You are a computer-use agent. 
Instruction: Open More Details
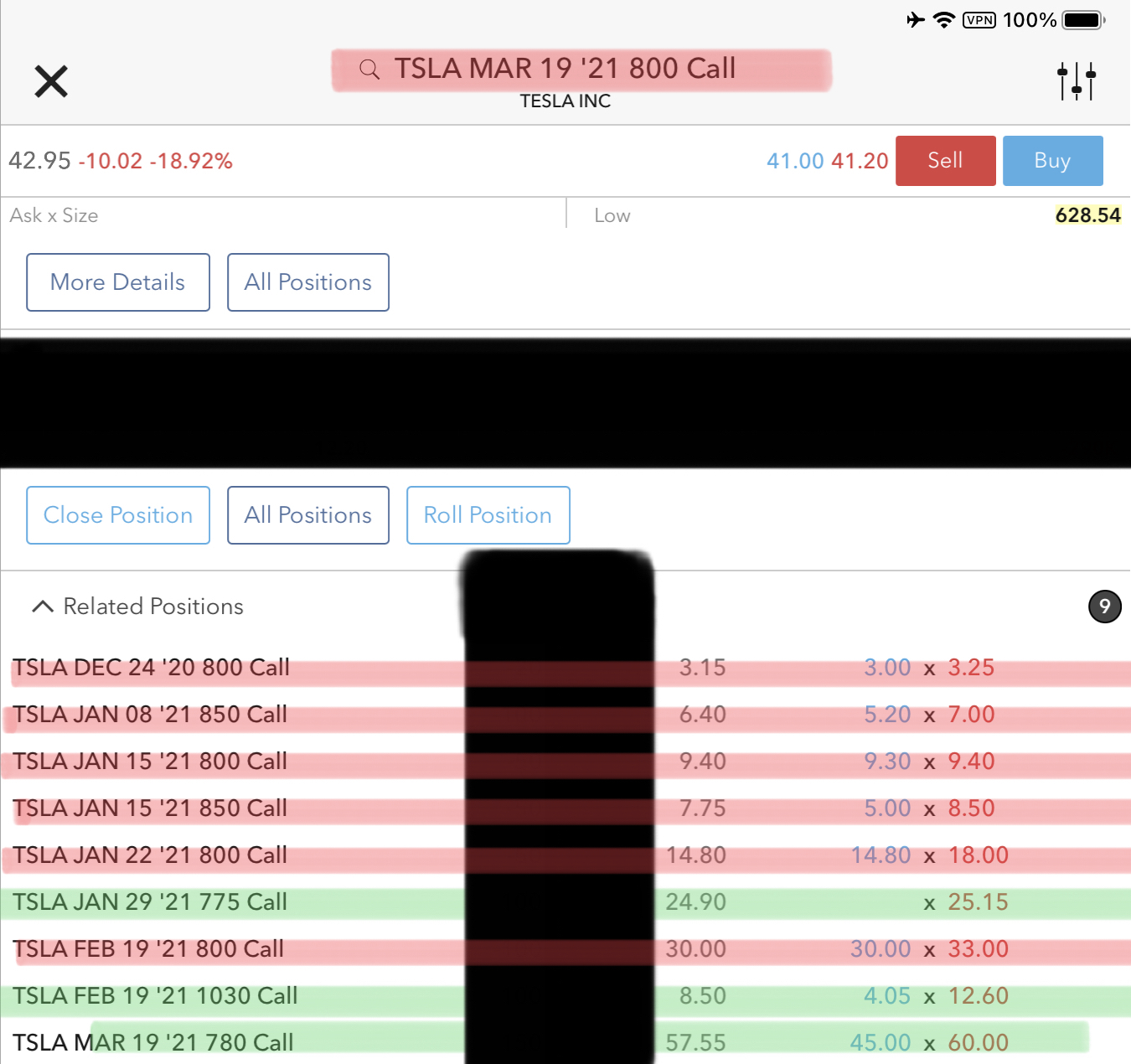(x=118, y=282)
